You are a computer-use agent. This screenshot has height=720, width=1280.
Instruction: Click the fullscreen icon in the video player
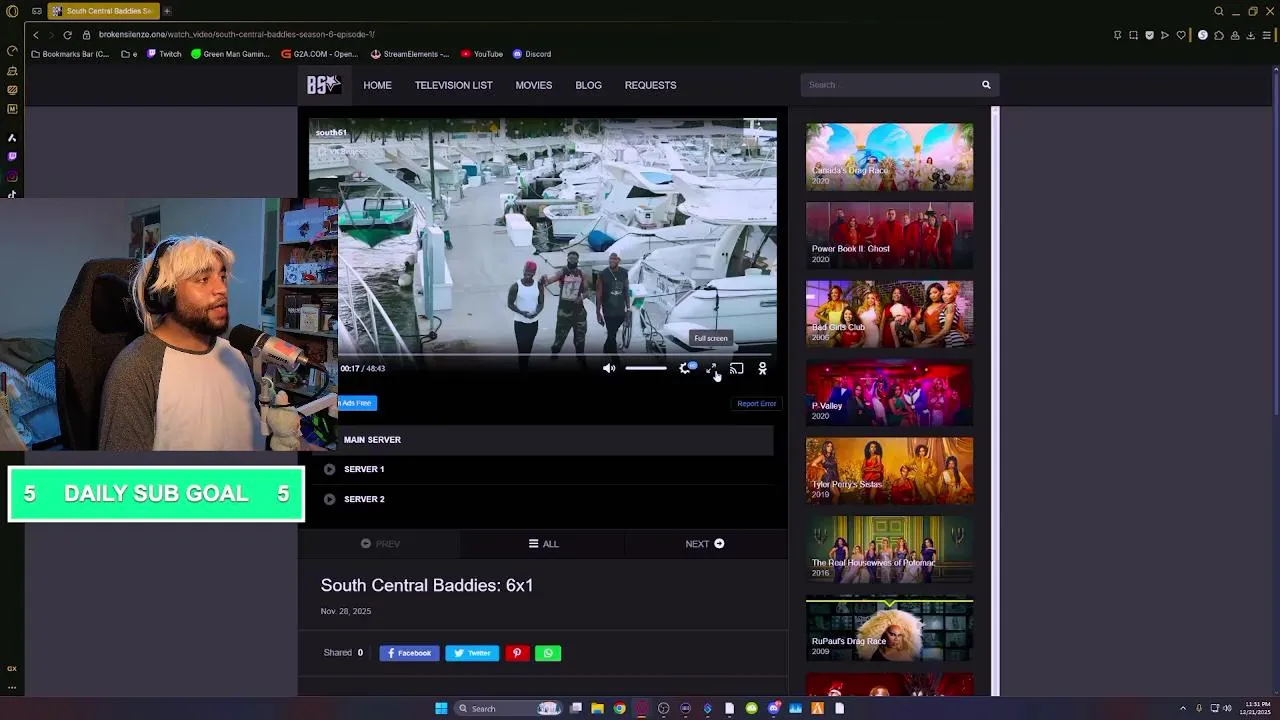tap(711, 369)
